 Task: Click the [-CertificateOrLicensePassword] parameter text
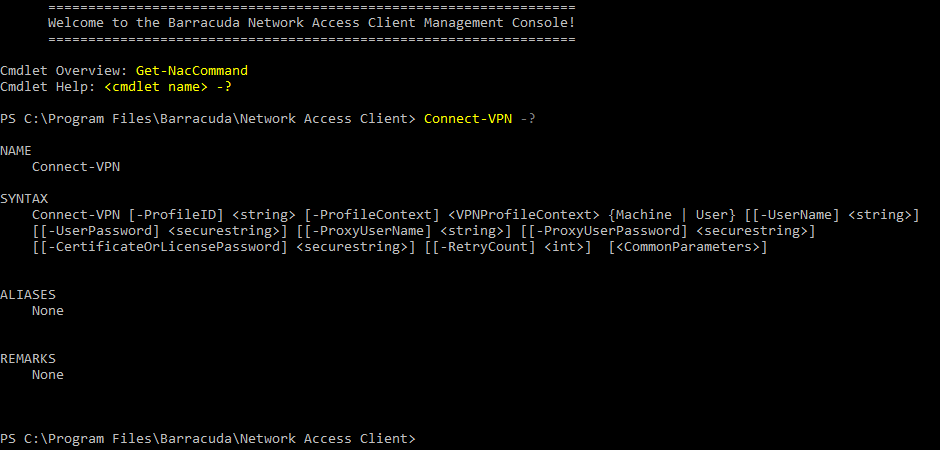click(164, 247)
